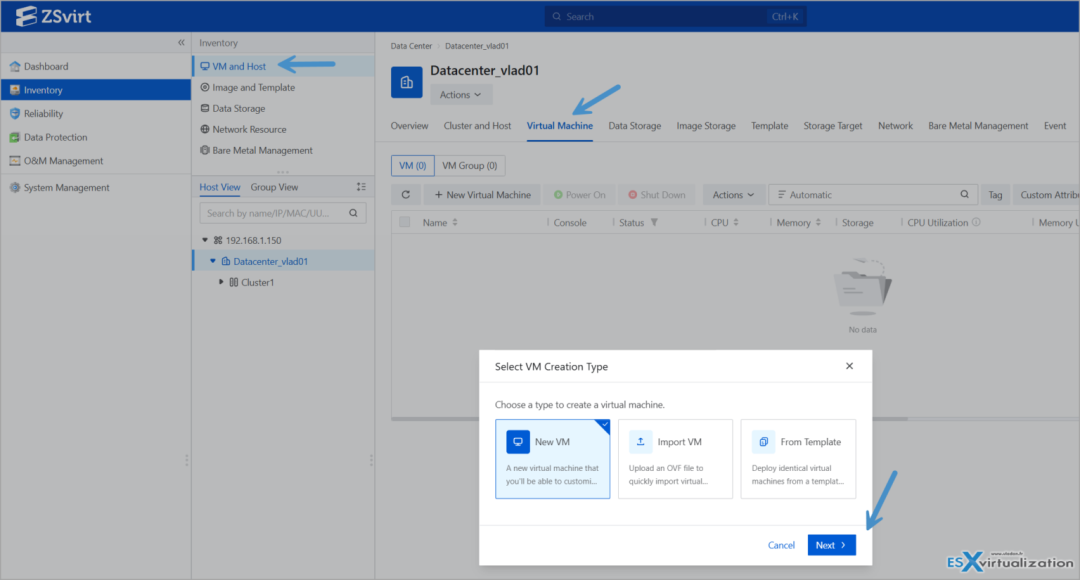The width and height of the screenshot is (1080, 580).
Task: Click the search magnifier in host tree search
Action: click(353, 214)
